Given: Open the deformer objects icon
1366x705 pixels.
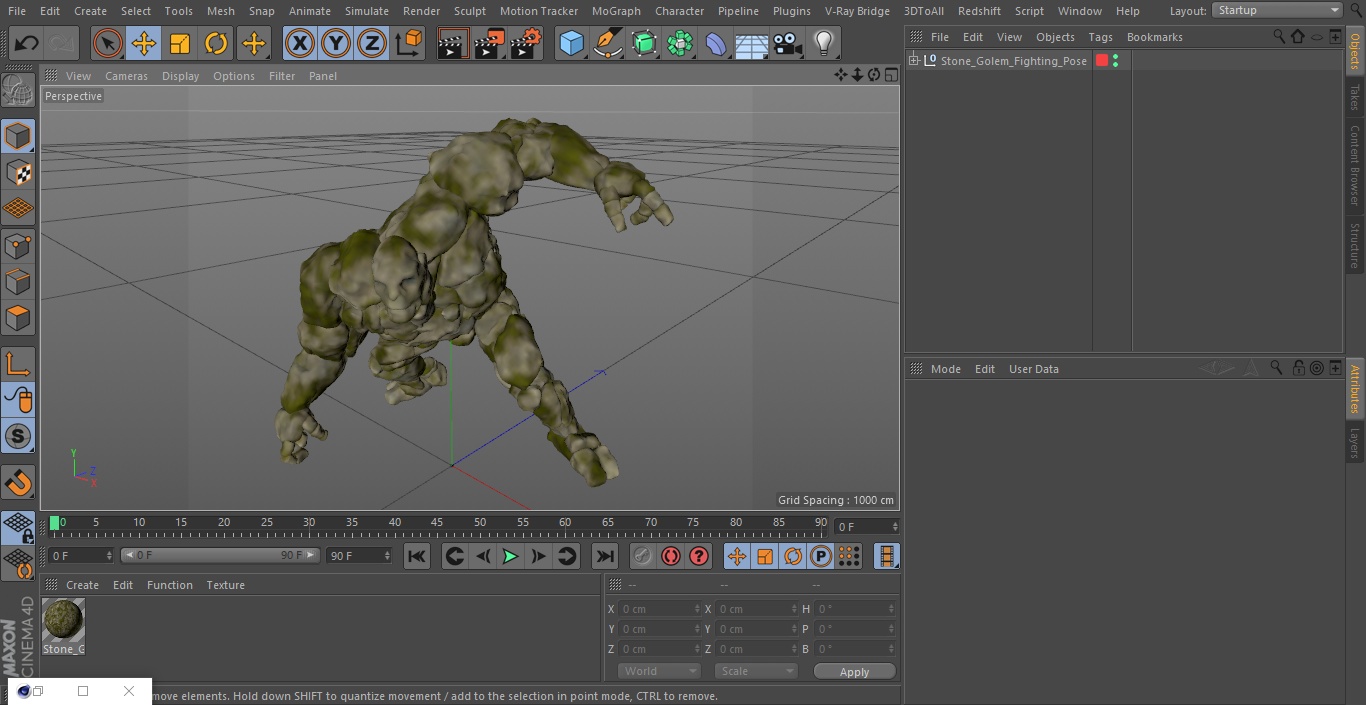Looking at the screenshot, I should tap(716, 43).
